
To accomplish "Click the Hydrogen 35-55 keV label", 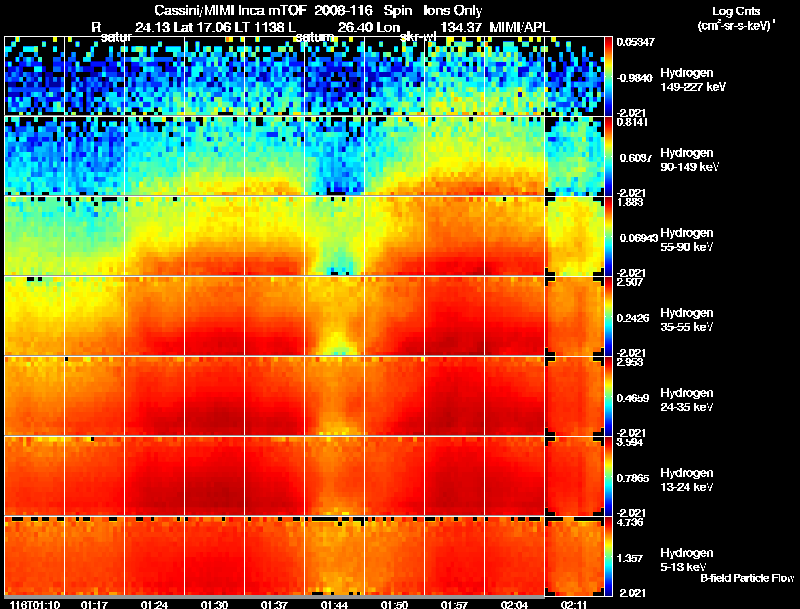I will [x=687, y=320].
